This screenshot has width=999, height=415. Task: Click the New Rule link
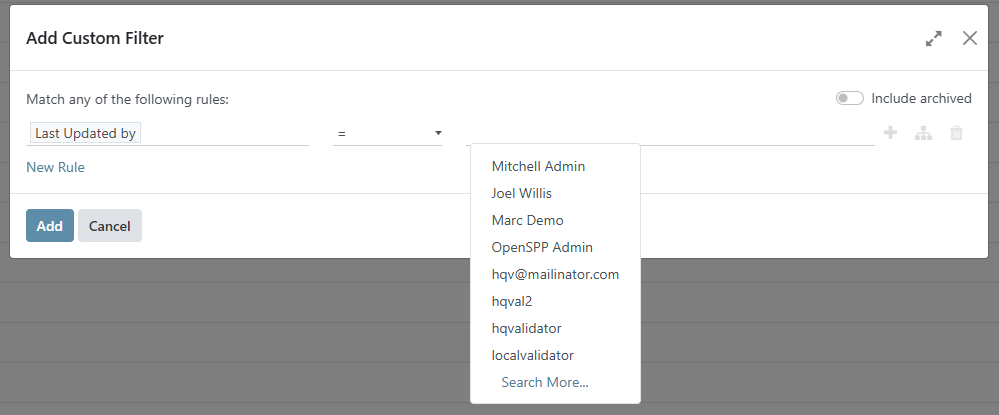coord(55,167)
